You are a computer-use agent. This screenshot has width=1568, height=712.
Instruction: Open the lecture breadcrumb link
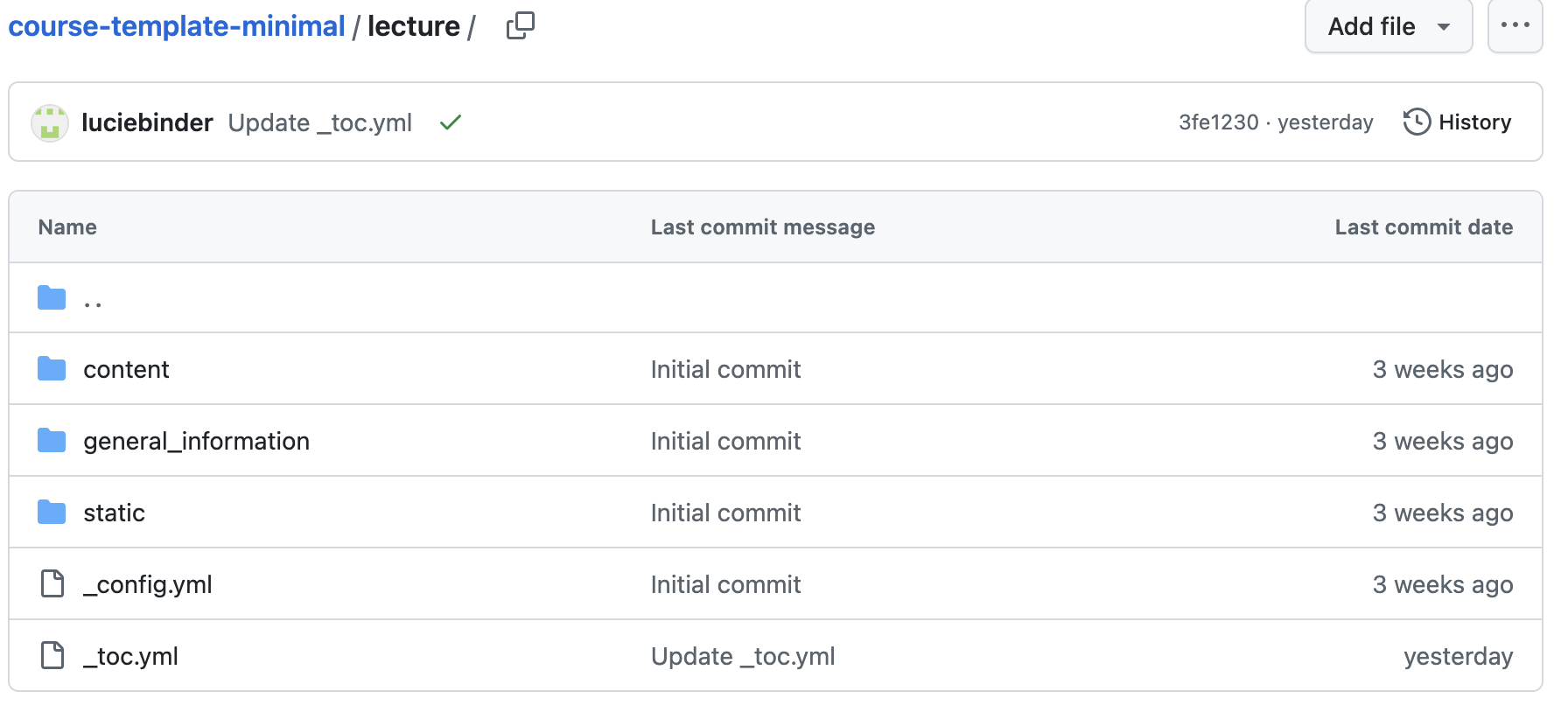pos(414,26)
